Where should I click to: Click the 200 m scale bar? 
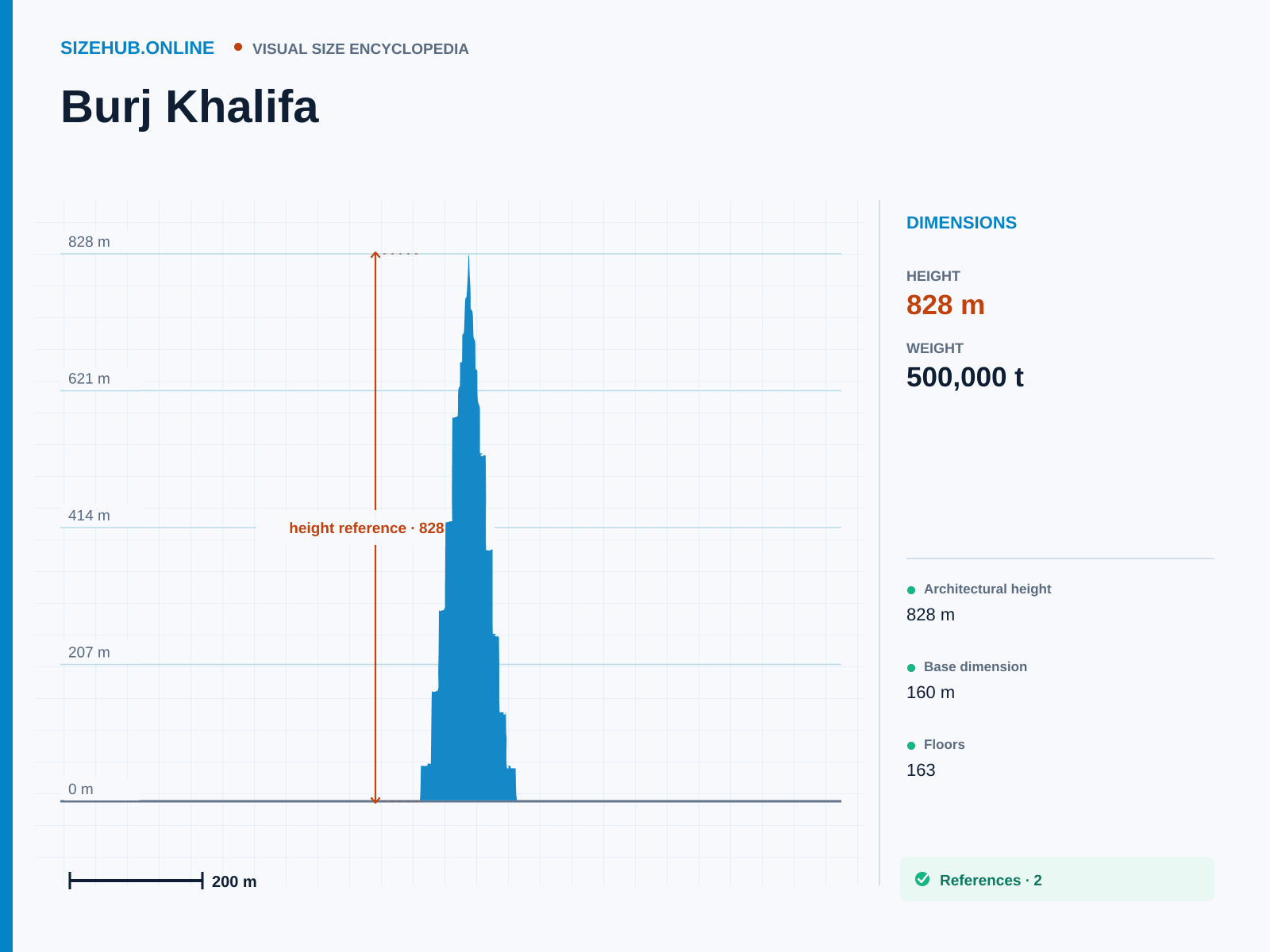click(136, 881)
